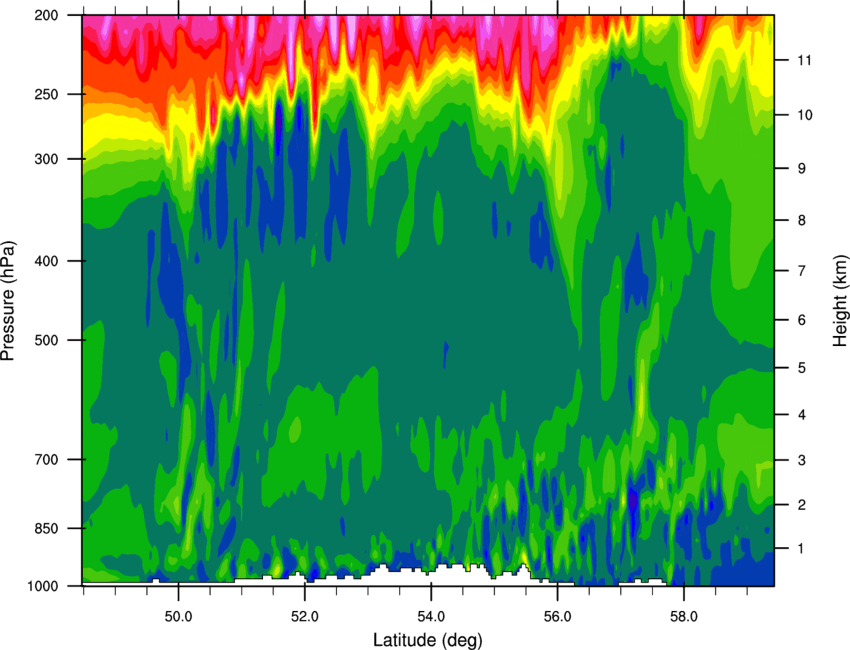Click the 2 km height label

[802, 505]
